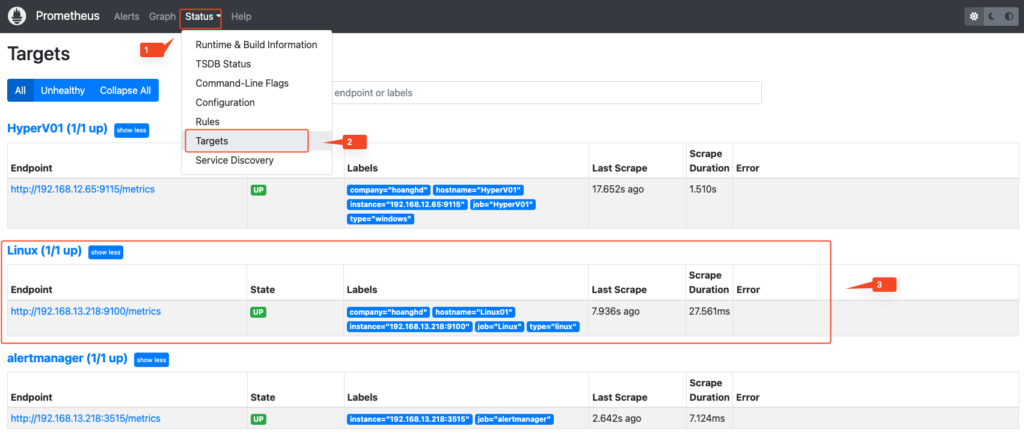Click the 7.124ms scrape duration value

click(707, 418)
